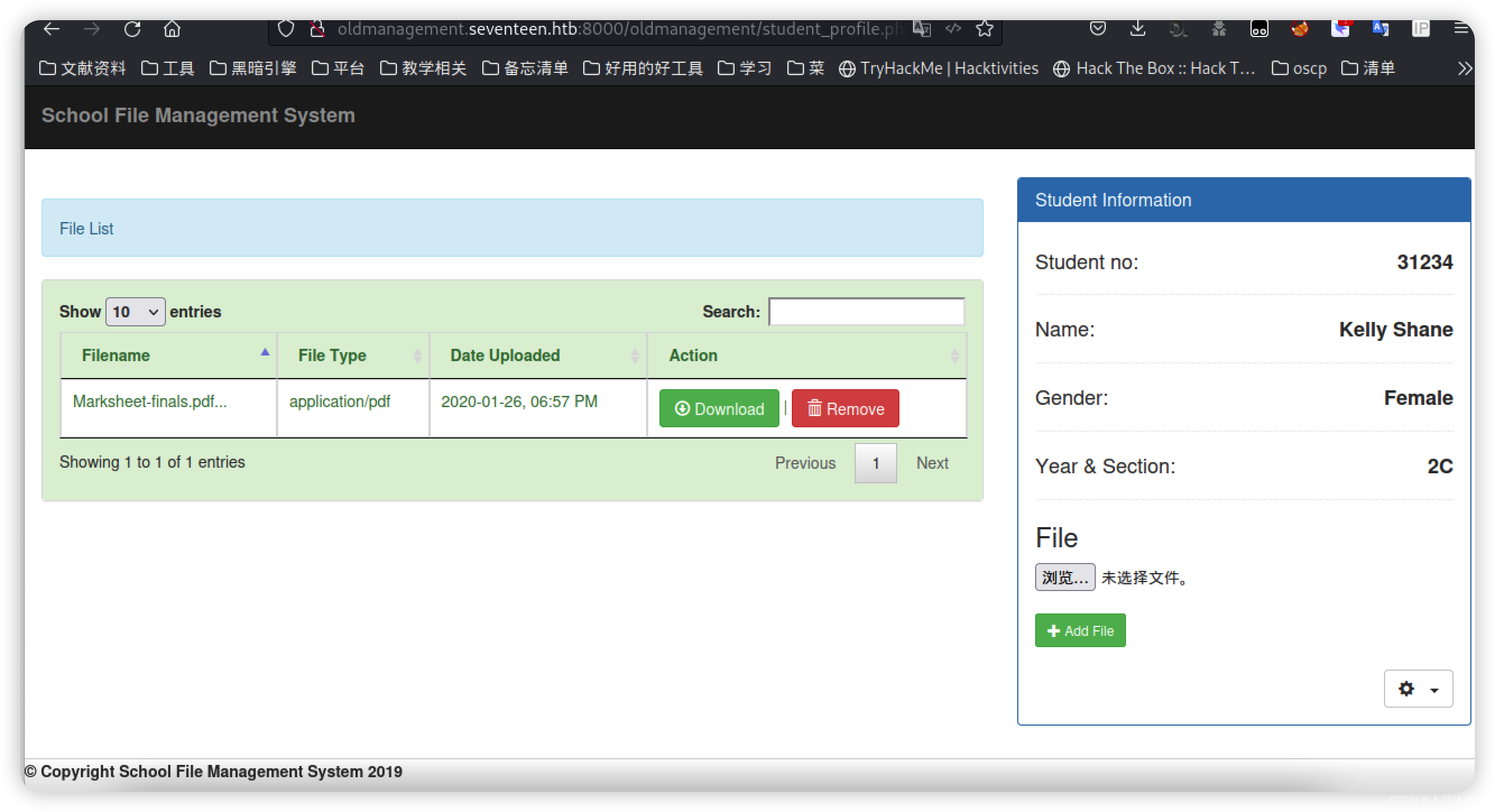The height and width of the screenshot is (812, 1495).
Task: Click the download arrow icon in browser toolbar
Action: [x=1138, y=28]
